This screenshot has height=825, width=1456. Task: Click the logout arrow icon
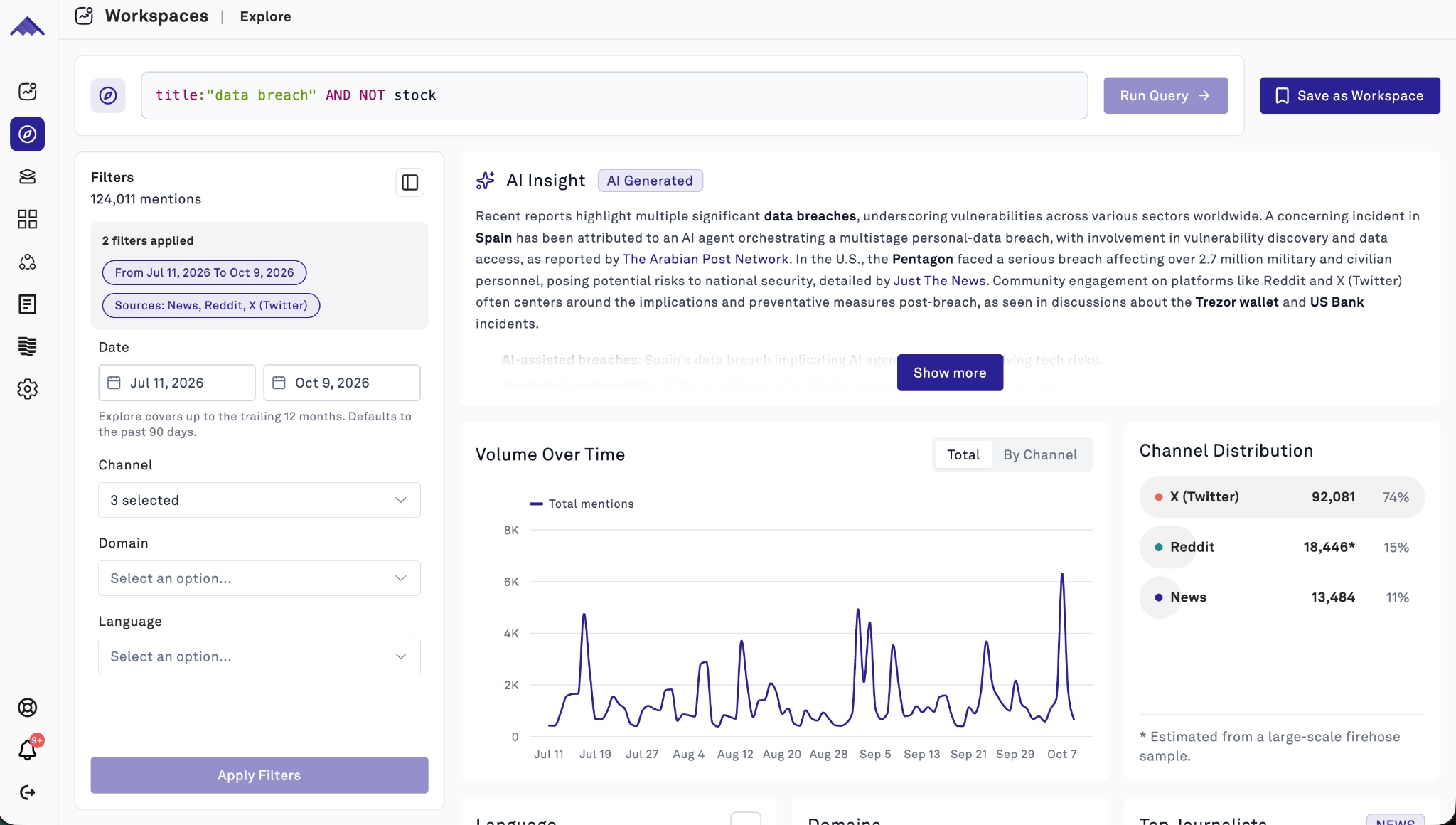coord(27,792)
